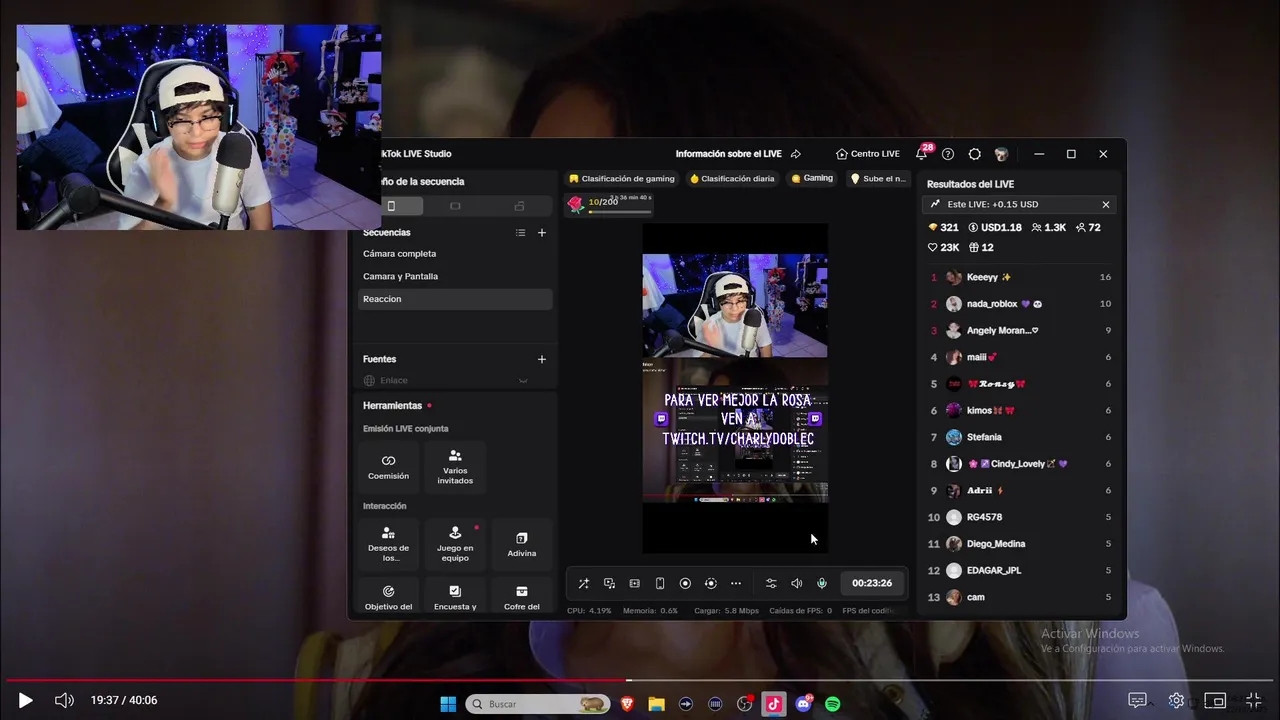
Task: Open Juego en equipo tool
Action: (455, 544)
